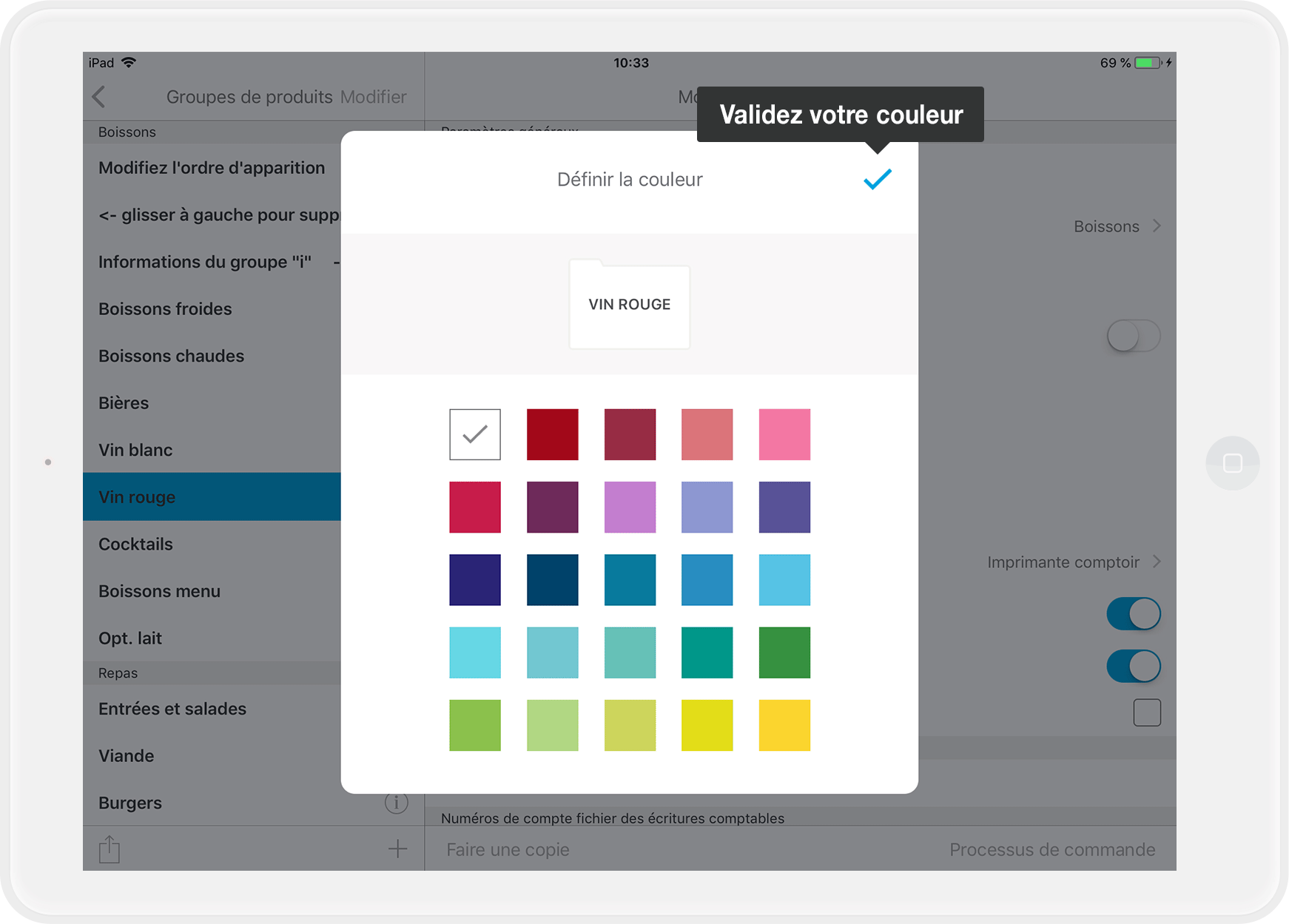Tap the Définir la couleur title

(x=630, y=180)
